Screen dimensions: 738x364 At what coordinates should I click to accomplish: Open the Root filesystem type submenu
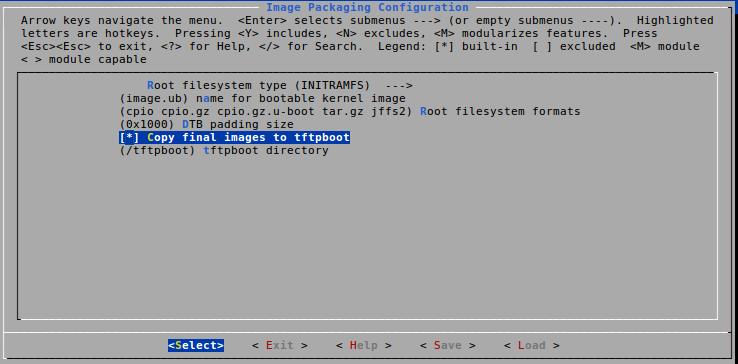coord(280,86)
